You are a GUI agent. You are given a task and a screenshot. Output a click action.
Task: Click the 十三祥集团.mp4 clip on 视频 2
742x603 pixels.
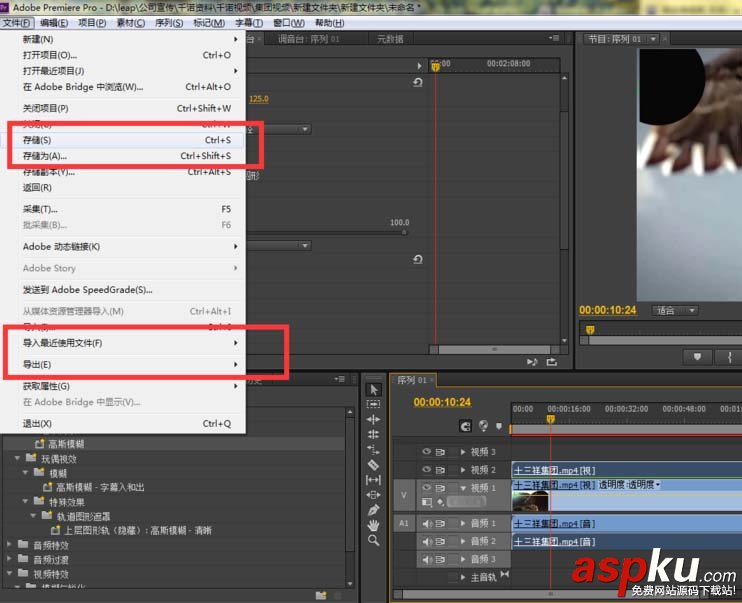point(627,470)
